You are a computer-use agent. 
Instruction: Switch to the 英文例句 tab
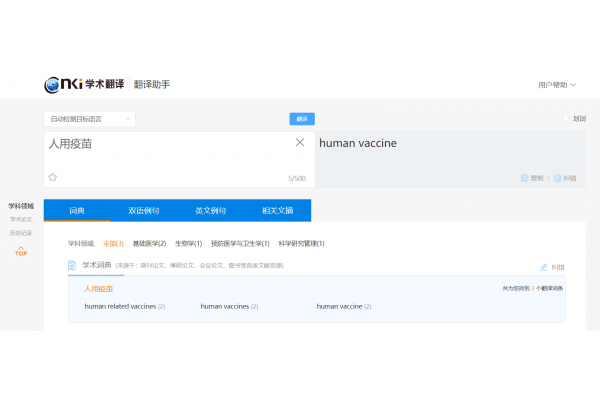coord(210,211)
